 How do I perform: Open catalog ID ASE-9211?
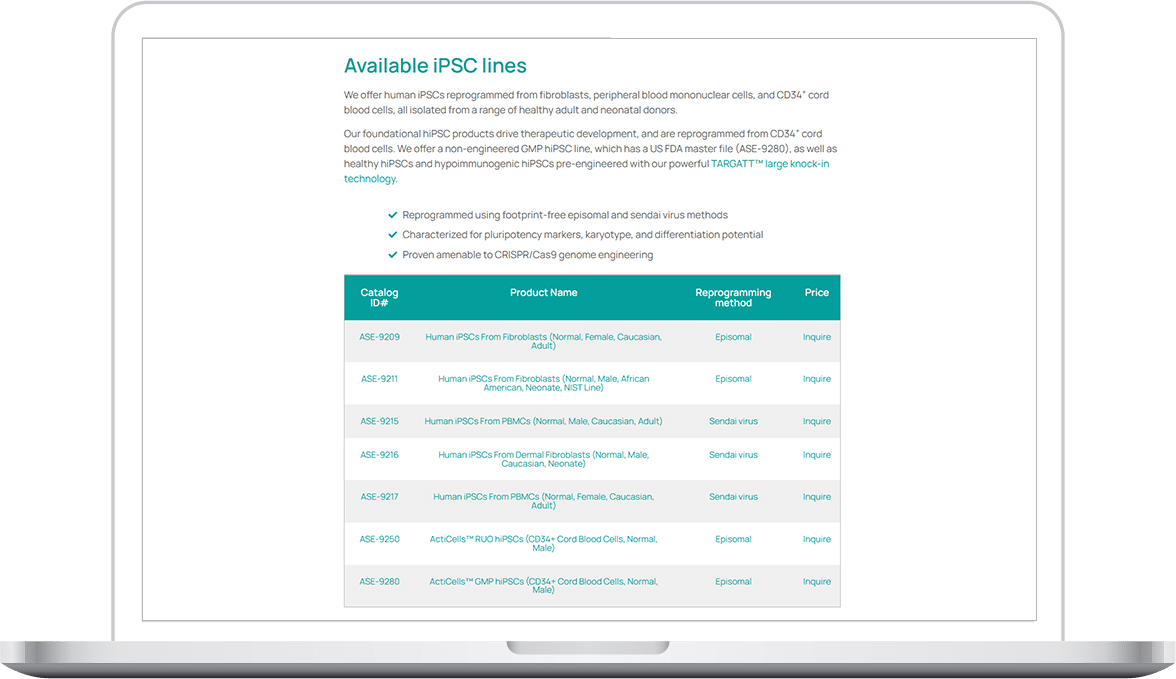coord(379,379)
